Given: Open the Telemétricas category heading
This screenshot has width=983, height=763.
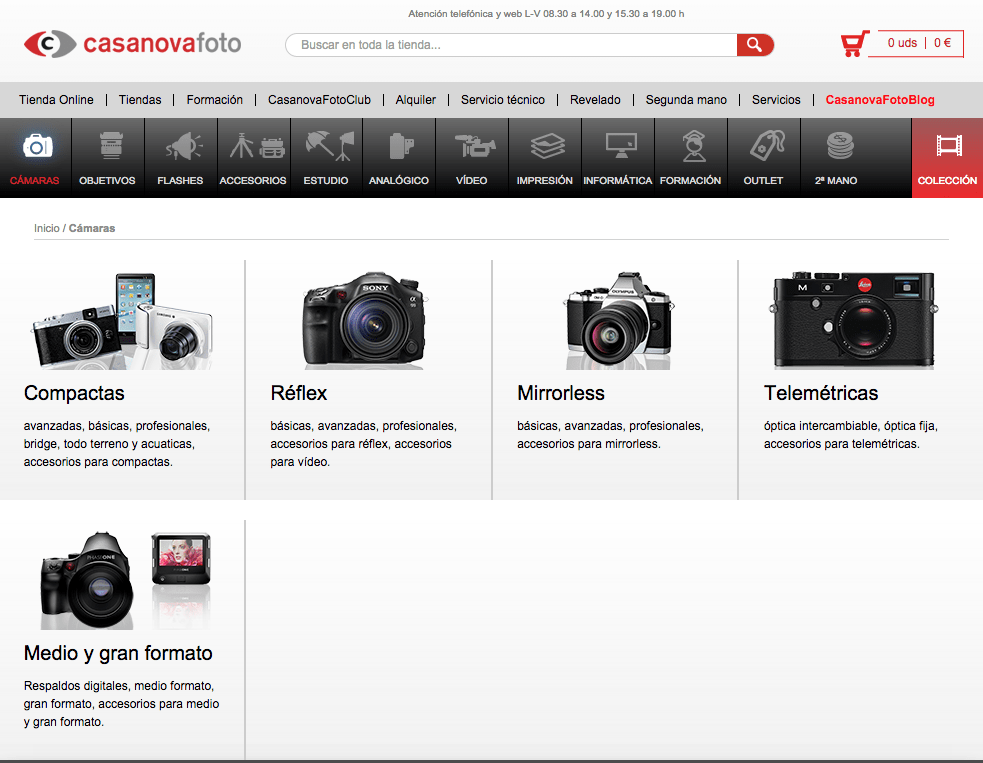Looking at the screenshot, I should point(821,393).
